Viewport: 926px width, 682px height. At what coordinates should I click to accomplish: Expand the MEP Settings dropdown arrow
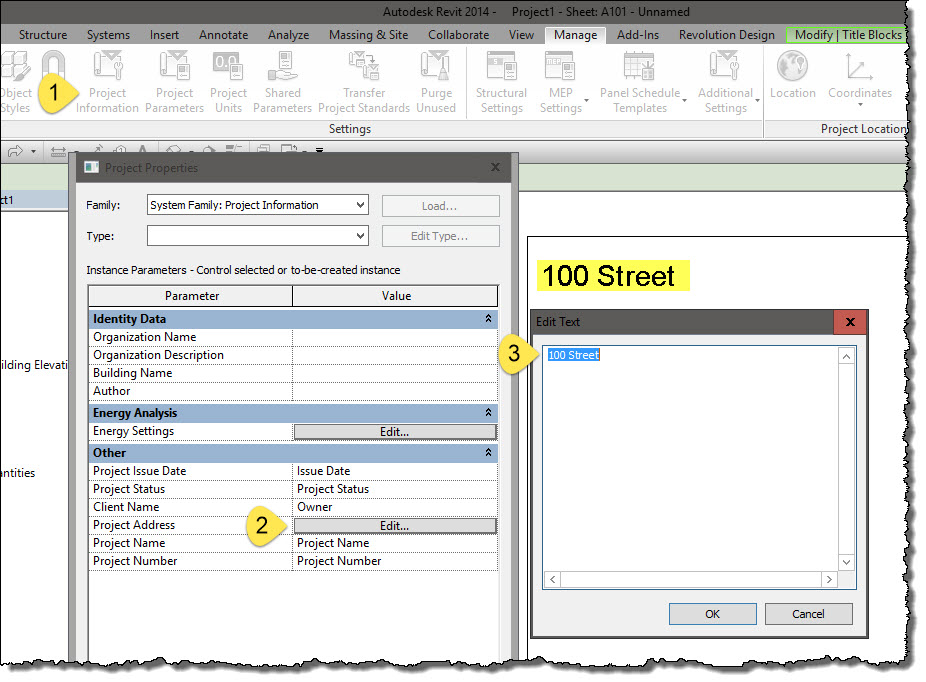pos(586,101)
